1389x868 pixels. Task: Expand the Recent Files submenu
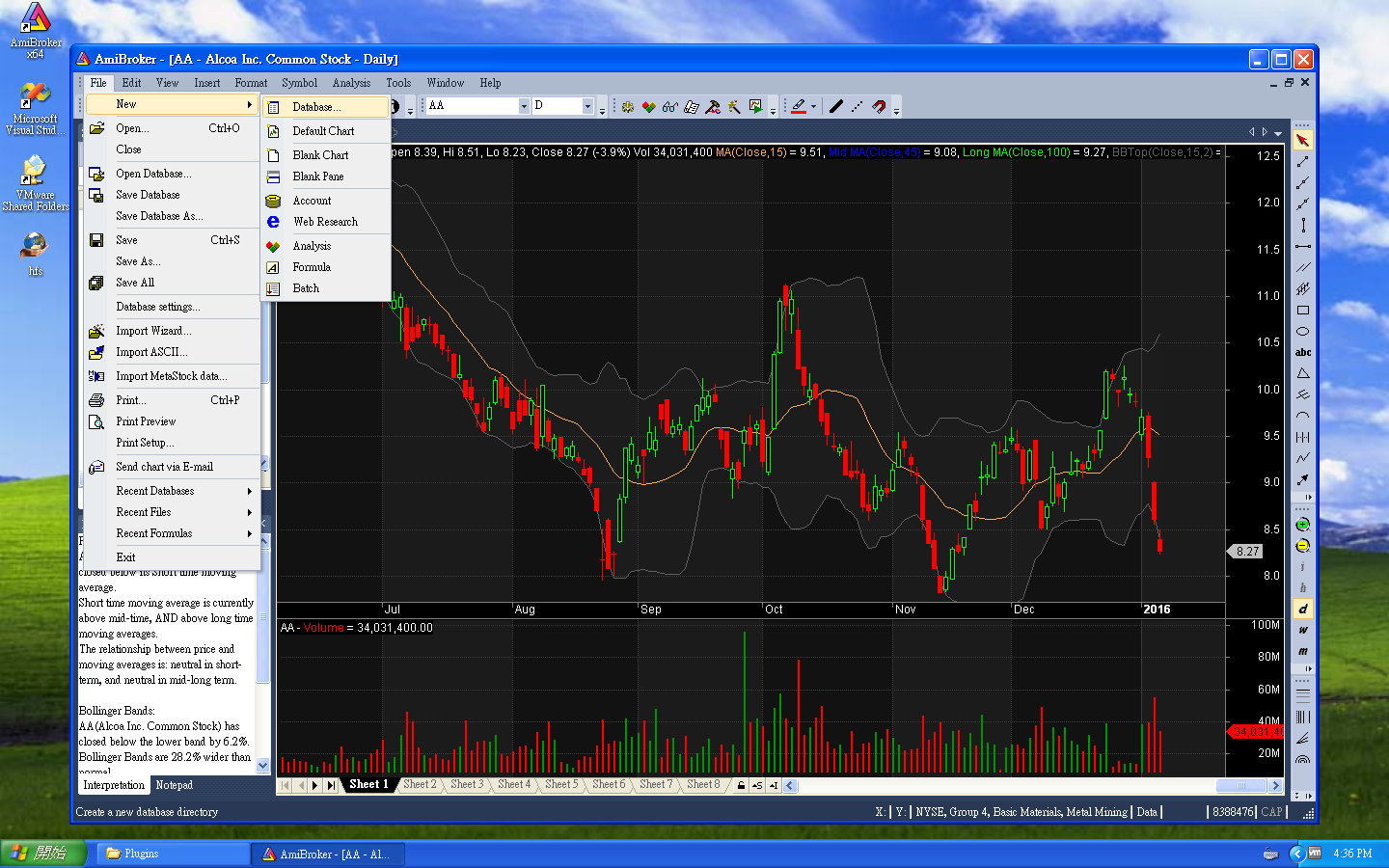click(174, 512)
